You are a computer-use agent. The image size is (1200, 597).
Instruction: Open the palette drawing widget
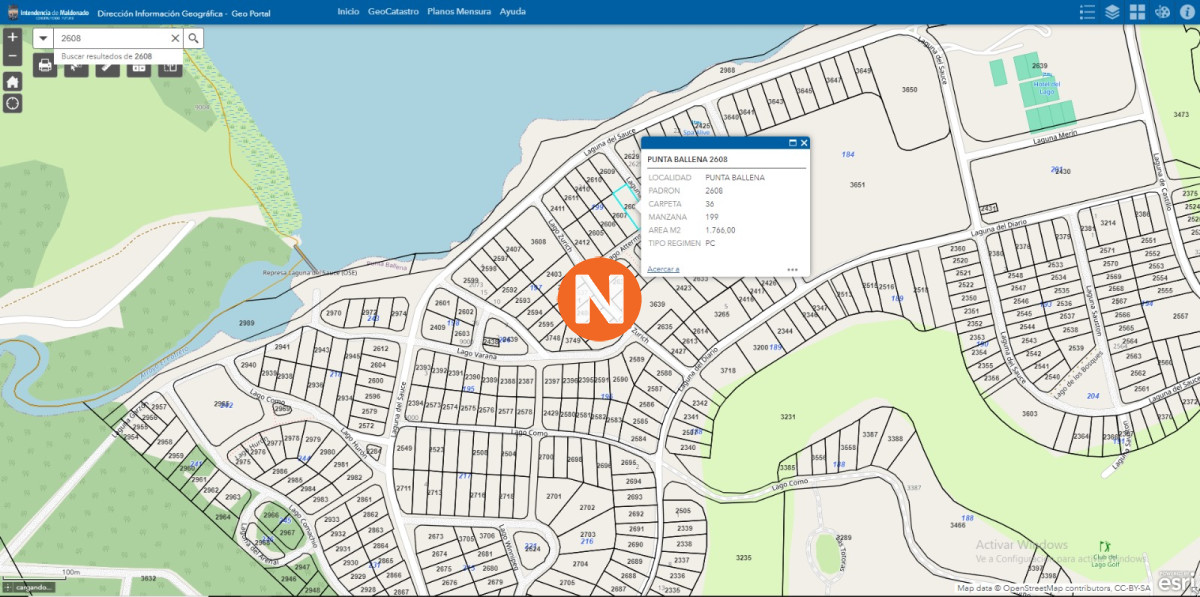pyautogui.click(x=1162, y=12)
